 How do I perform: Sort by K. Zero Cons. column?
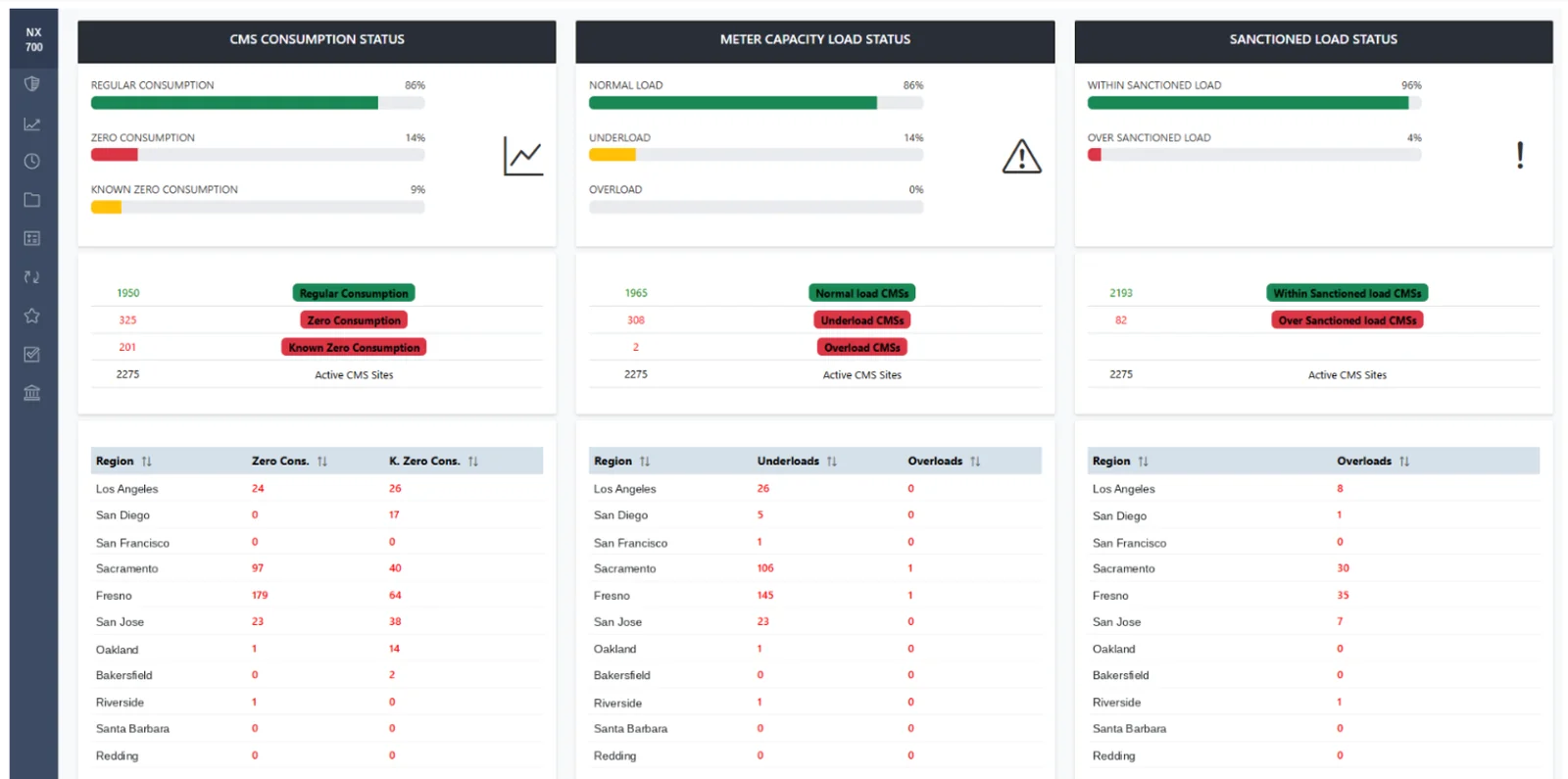[473, 462]
